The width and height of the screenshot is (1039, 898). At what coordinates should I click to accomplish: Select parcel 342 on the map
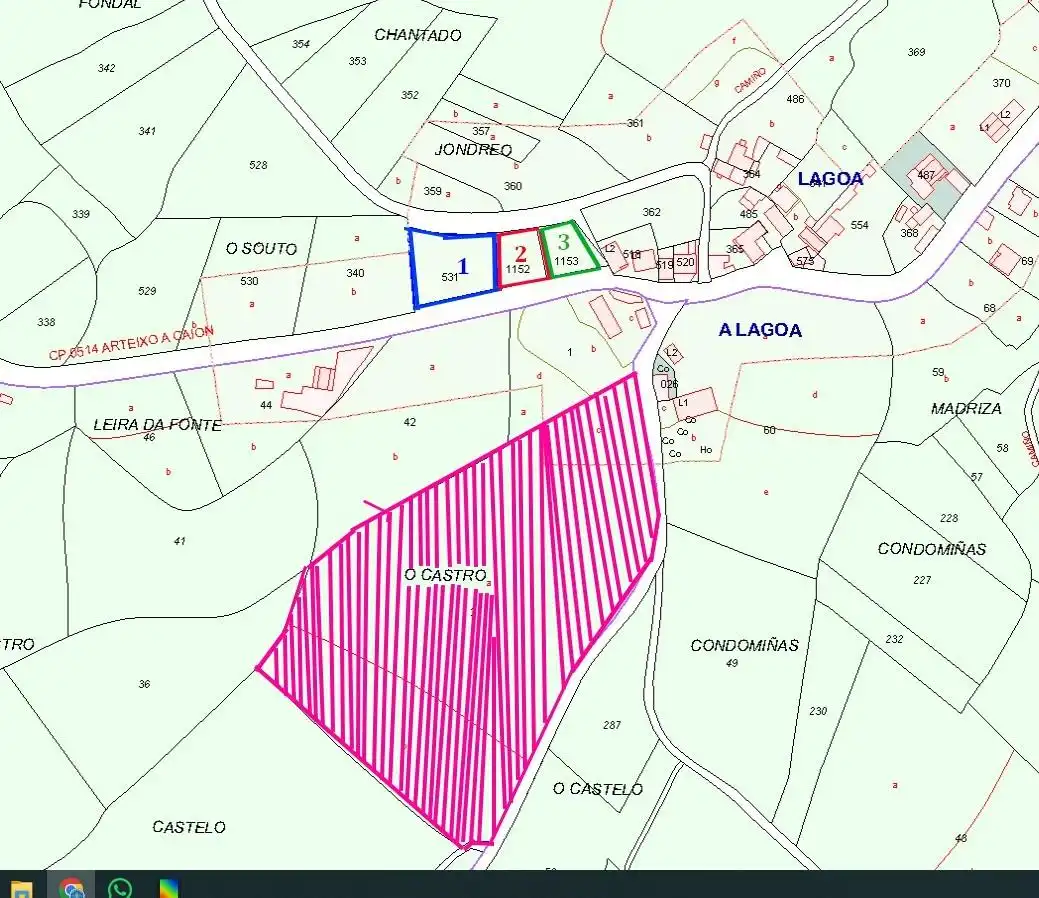106,68
